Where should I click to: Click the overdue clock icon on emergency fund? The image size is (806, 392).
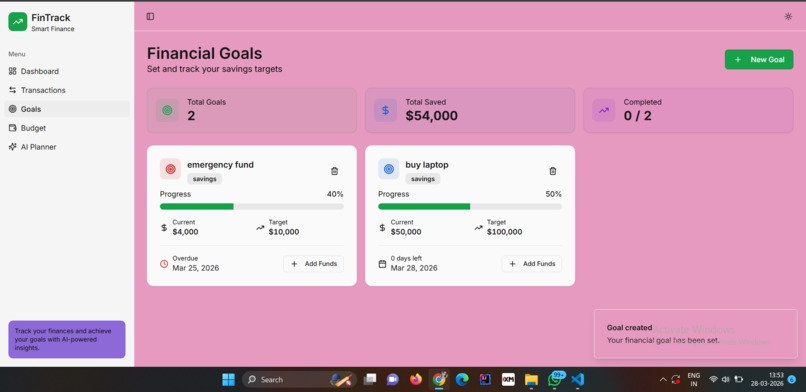click(164, 264)
